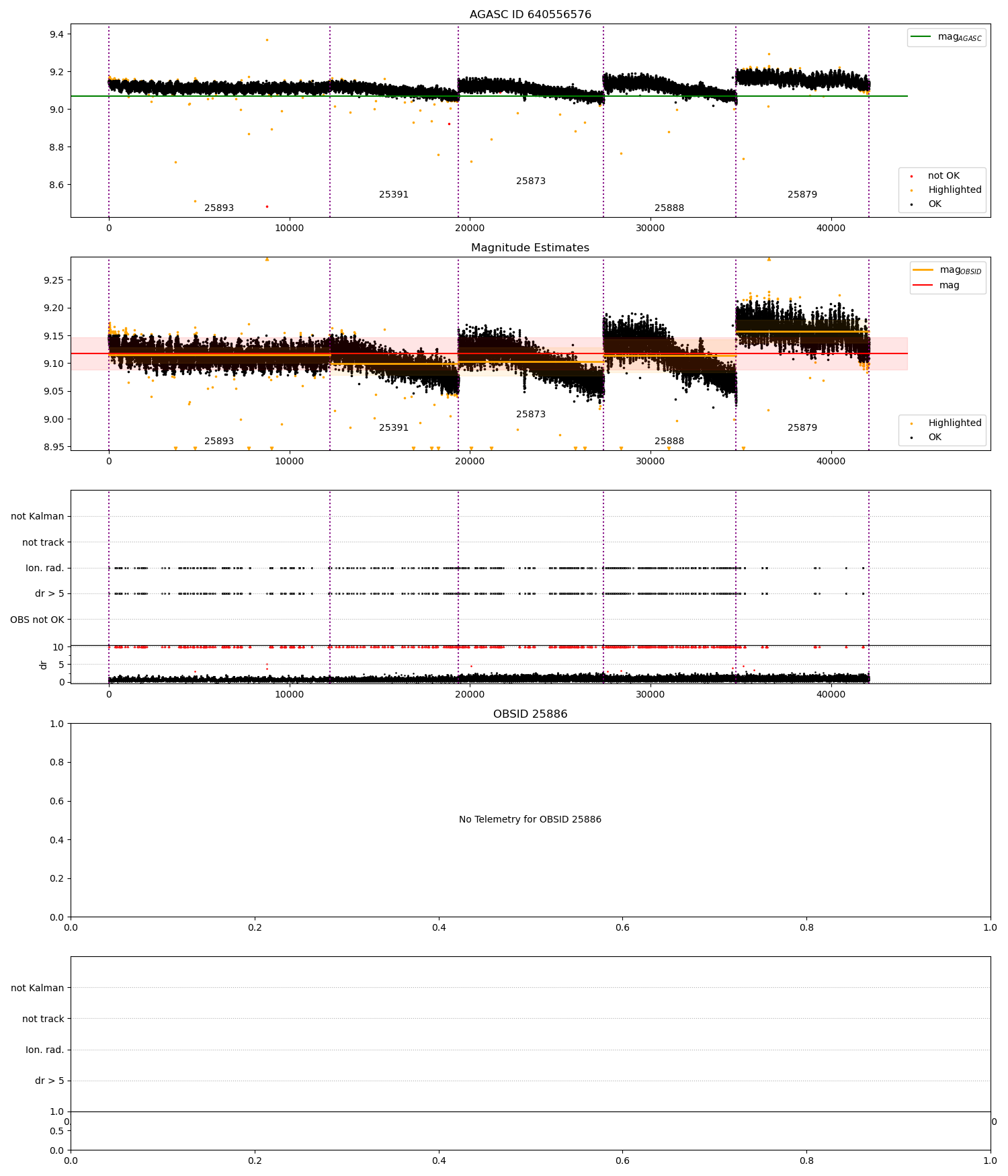Click 'not Kalman' label in the bottom plot
The image size is (1008, 1176).
[38, 989]
